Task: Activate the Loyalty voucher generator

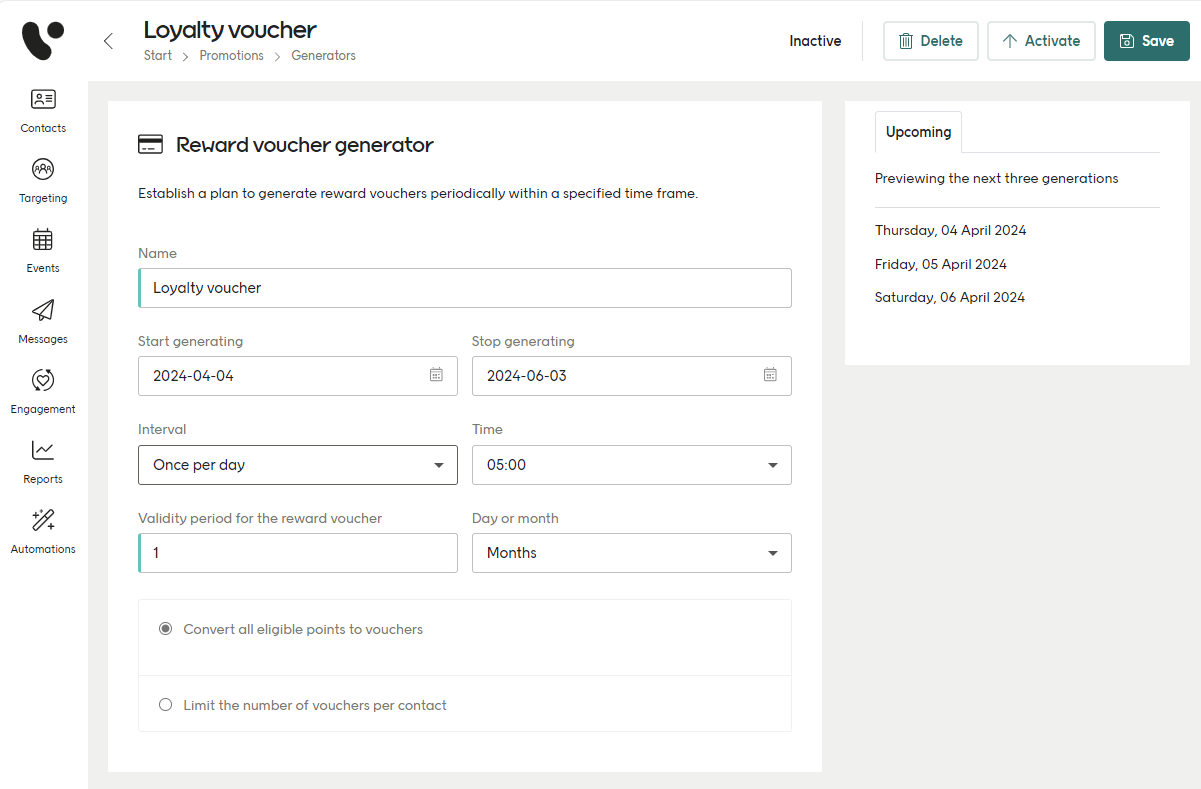Action: pos(1041,41)
